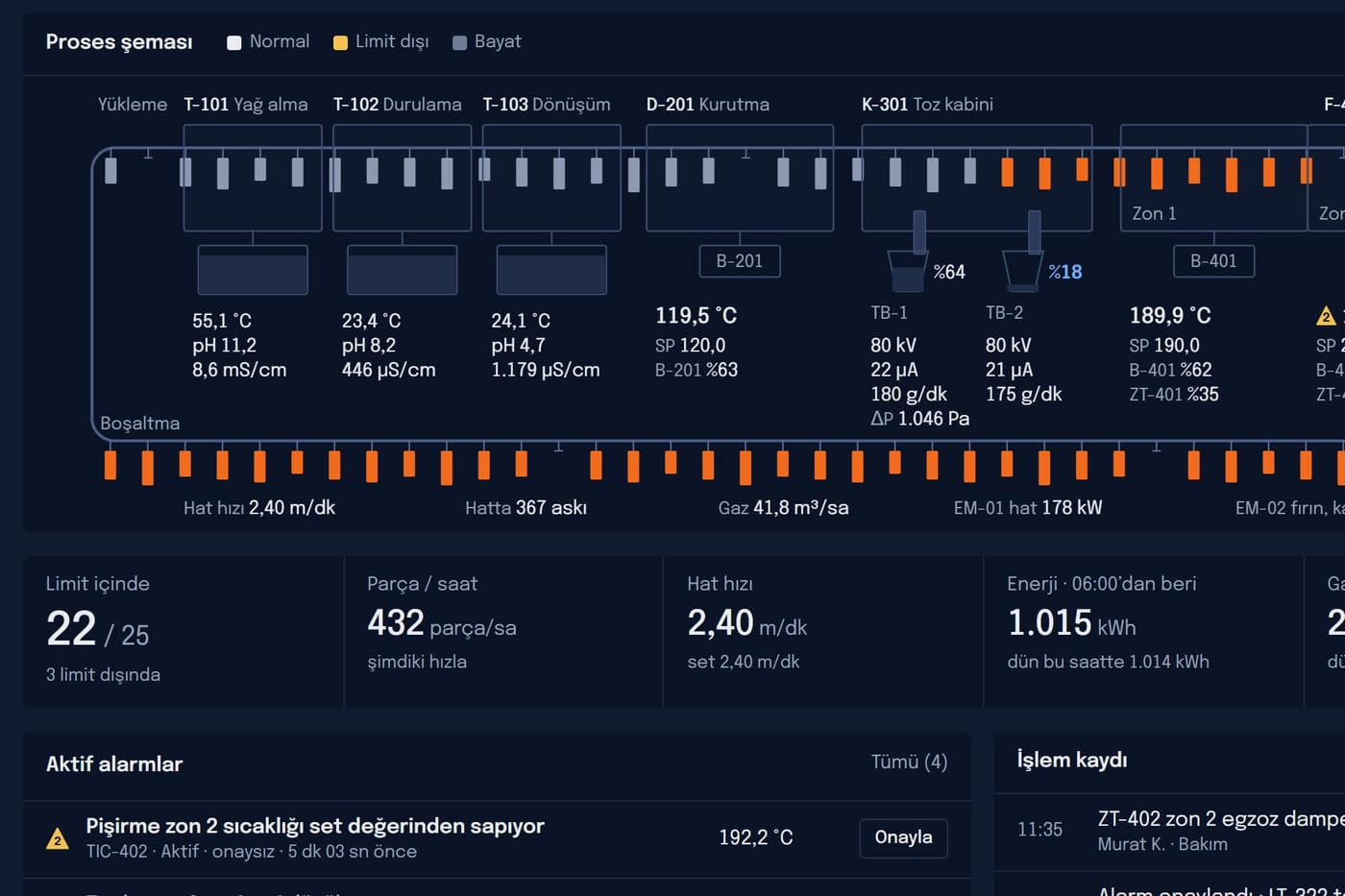This screenshot has height=896, width=1345.
Task: Select the Hatta 367 askı readout
Action: 526,508
